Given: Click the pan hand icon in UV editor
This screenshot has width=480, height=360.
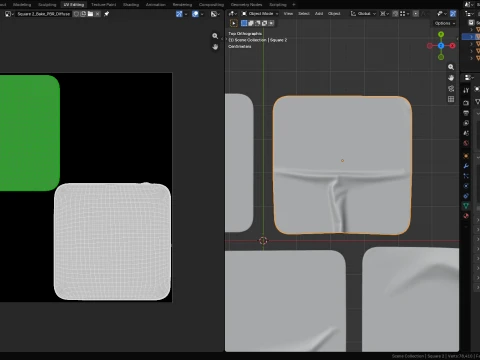Looking at the screenshot, I should [x=215, y=47].
